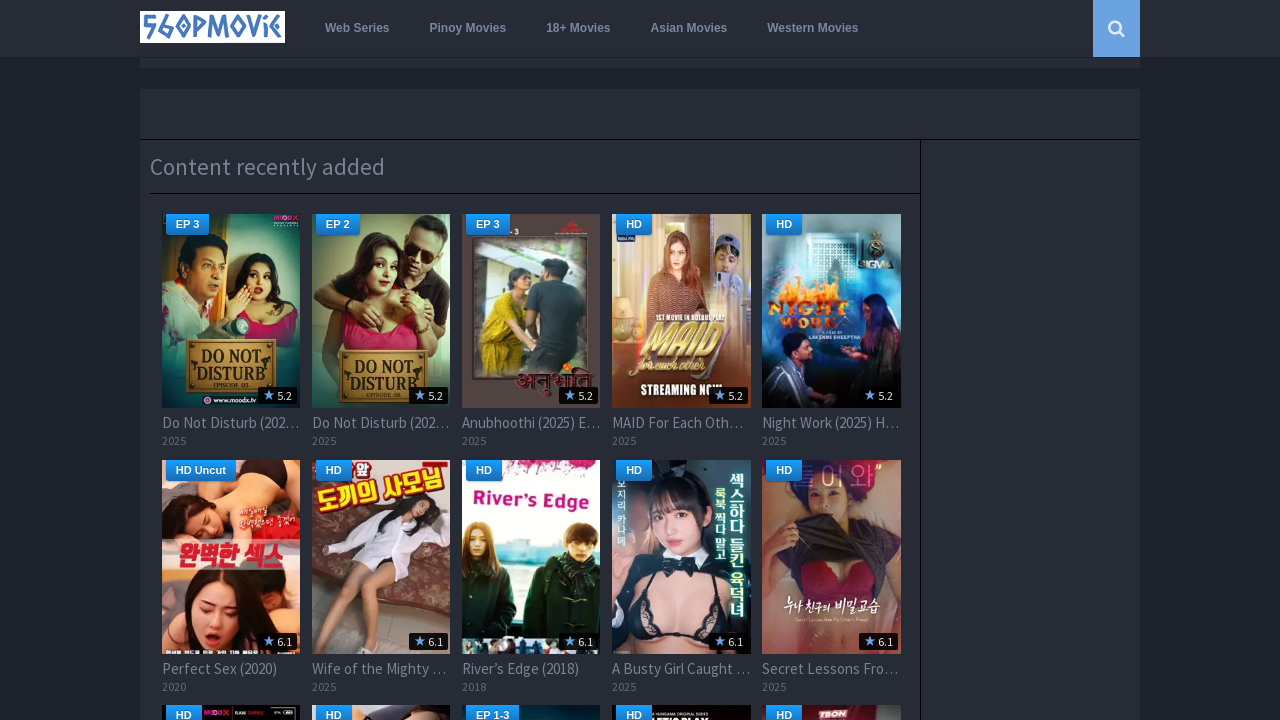Open the Web Series menu

click(357, 28)
